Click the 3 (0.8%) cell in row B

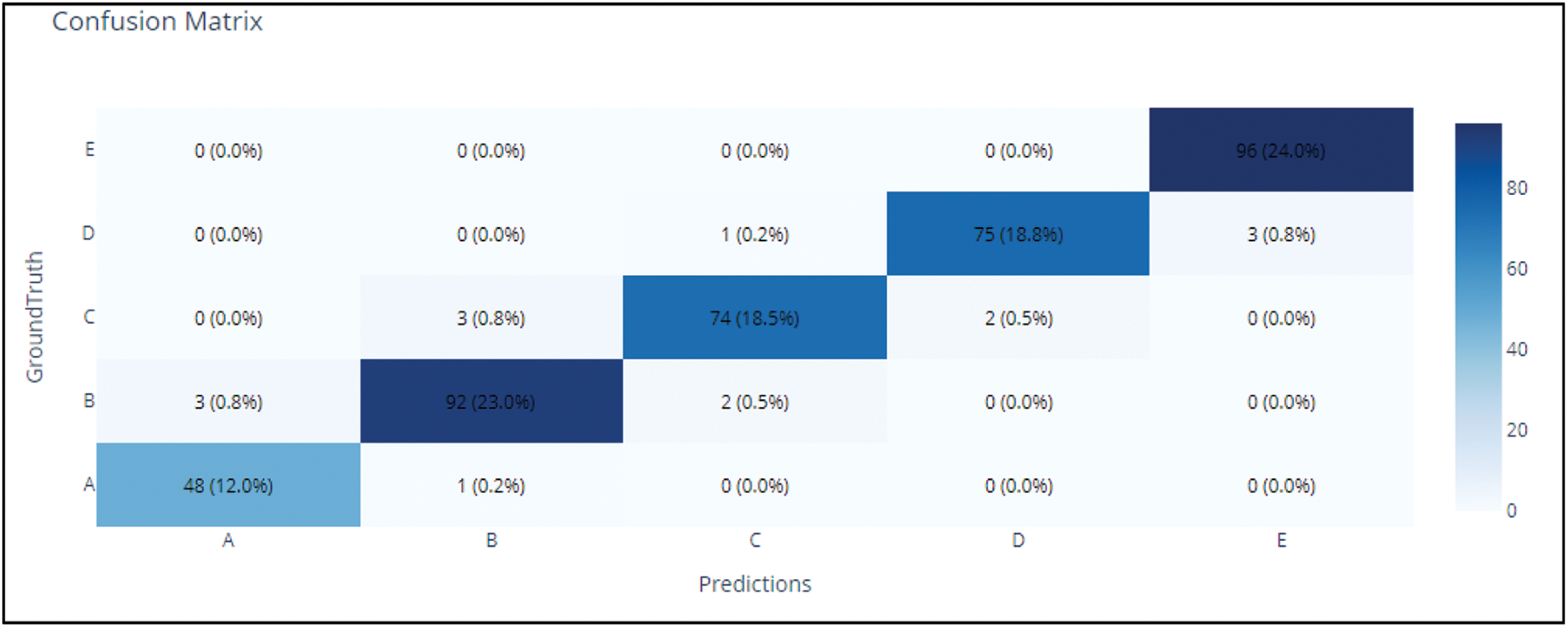click(x=228, y=402)
